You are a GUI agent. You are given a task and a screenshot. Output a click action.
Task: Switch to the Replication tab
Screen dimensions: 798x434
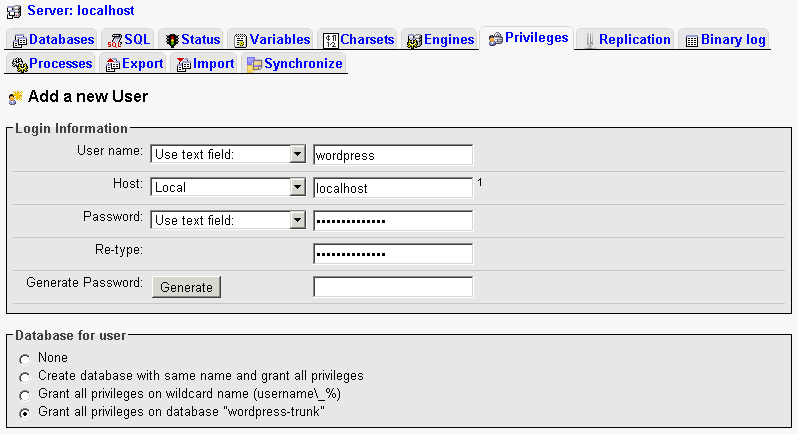[627, 40]
